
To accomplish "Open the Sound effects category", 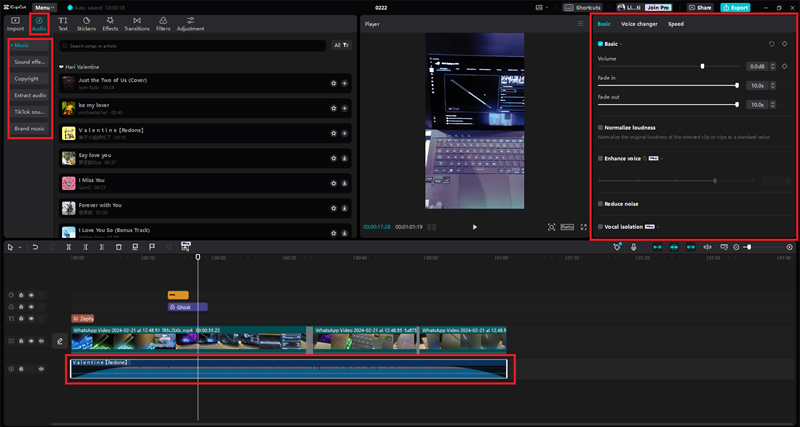I will 30,62.
